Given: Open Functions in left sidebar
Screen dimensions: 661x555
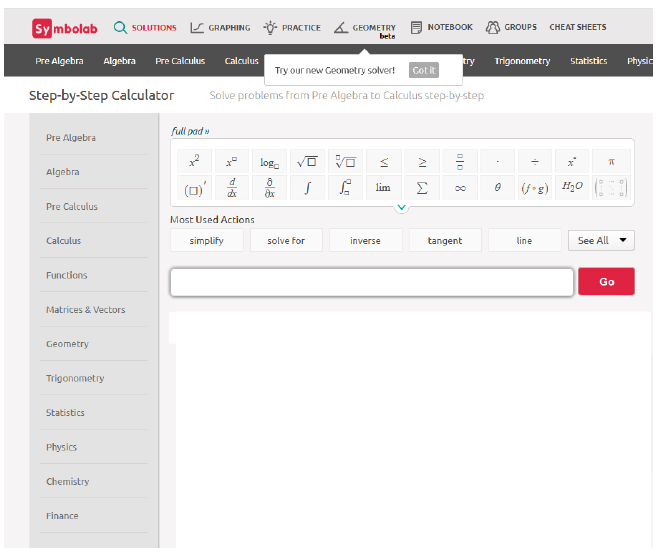Looking at the screenshot, I should (x=67, y=275).
